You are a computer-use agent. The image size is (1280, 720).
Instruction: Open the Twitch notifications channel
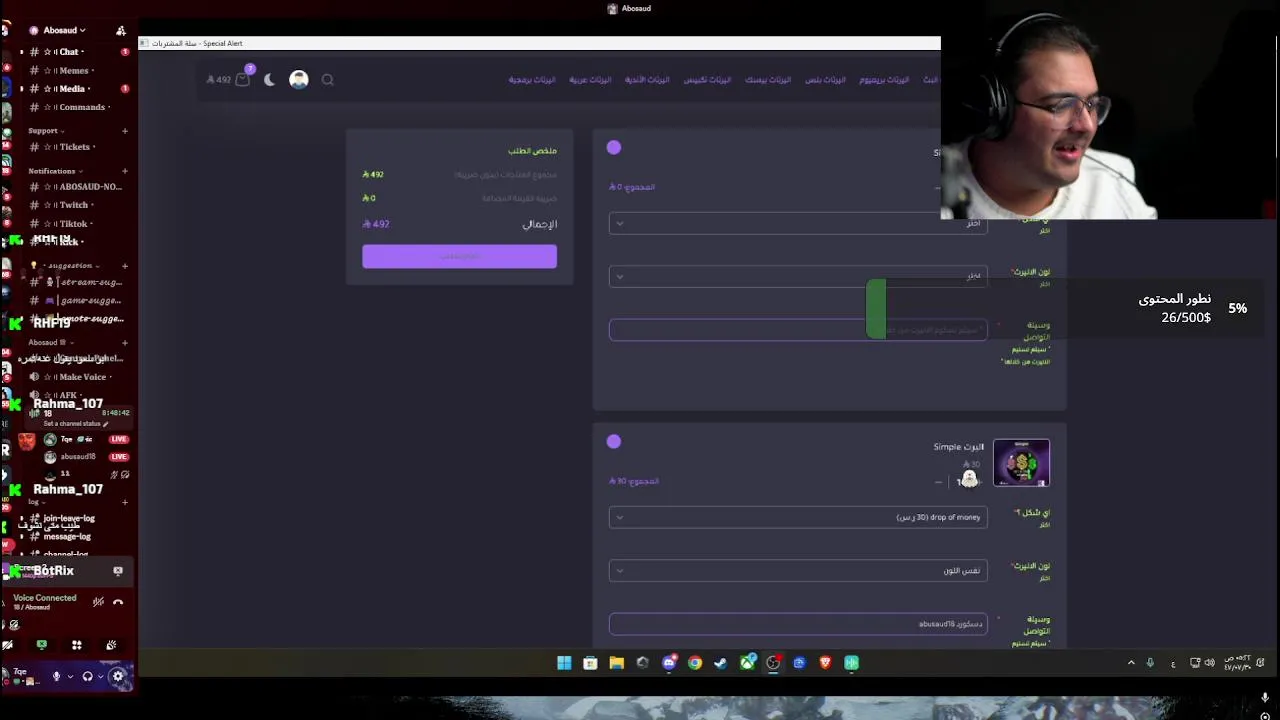pos(76,205)
